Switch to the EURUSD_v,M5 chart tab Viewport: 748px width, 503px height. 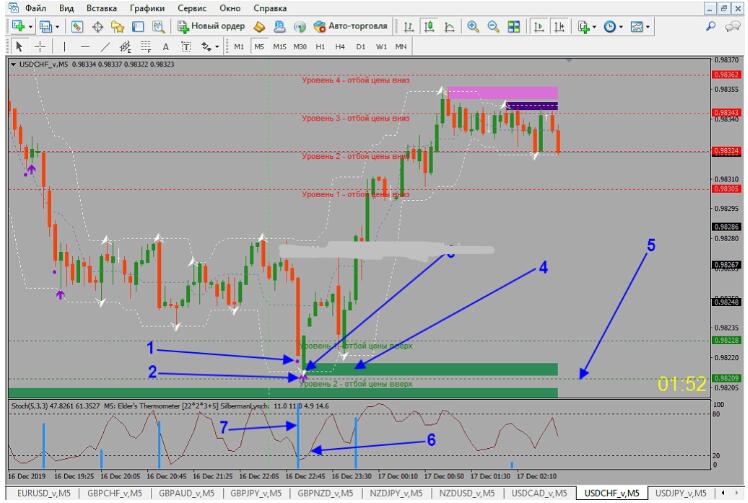pyautogui.click(x=43, y=493)
